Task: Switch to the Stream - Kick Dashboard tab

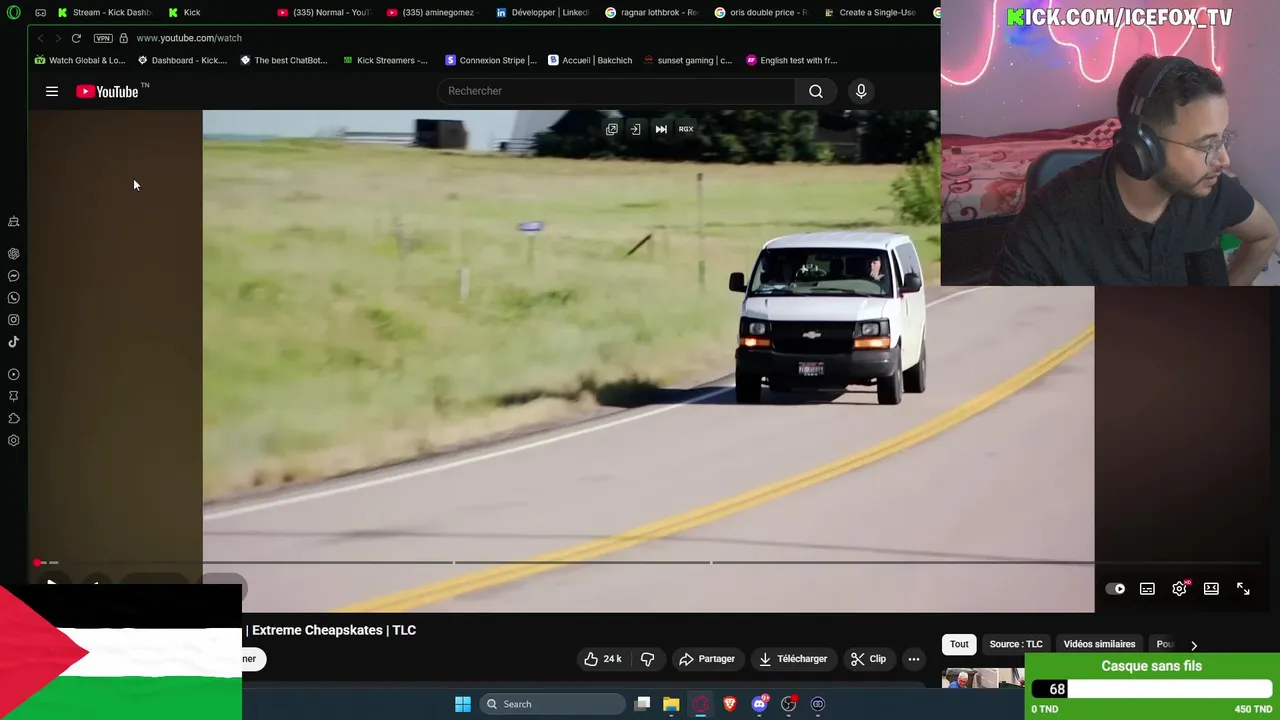Action: point(103,12)
